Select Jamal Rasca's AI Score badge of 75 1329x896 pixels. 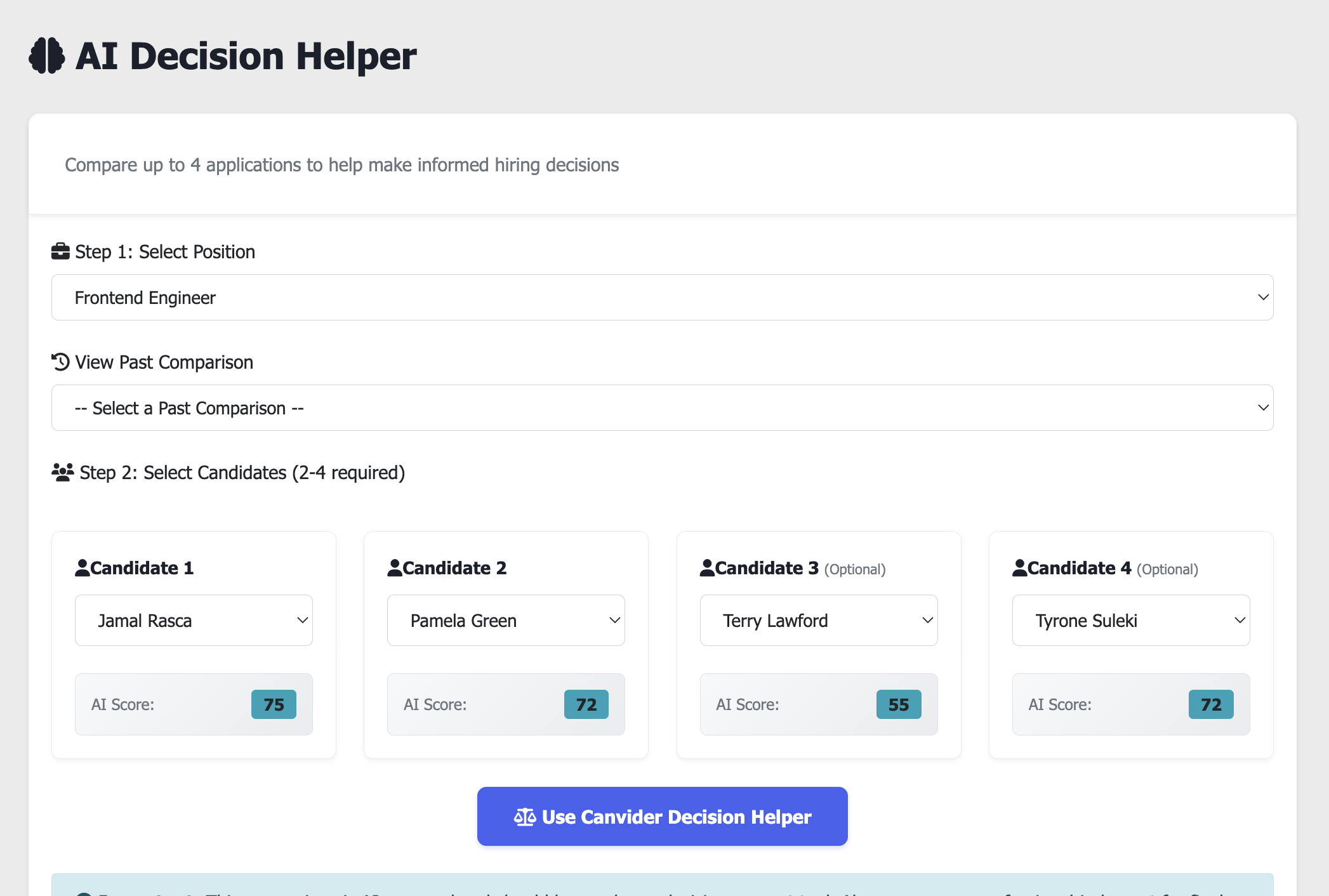click(274, 704)
